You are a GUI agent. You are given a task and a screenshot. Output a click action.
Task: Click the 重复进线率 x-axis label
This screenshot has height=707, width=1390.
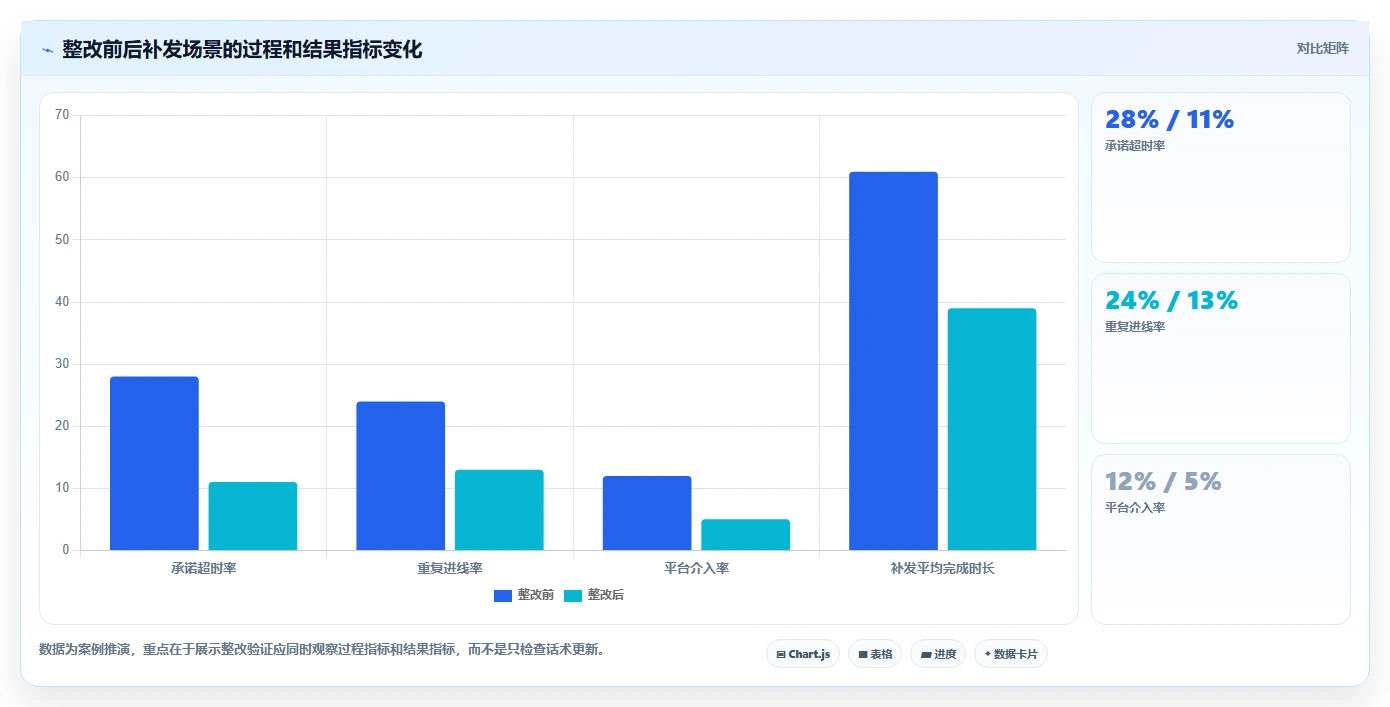point(450,568)
